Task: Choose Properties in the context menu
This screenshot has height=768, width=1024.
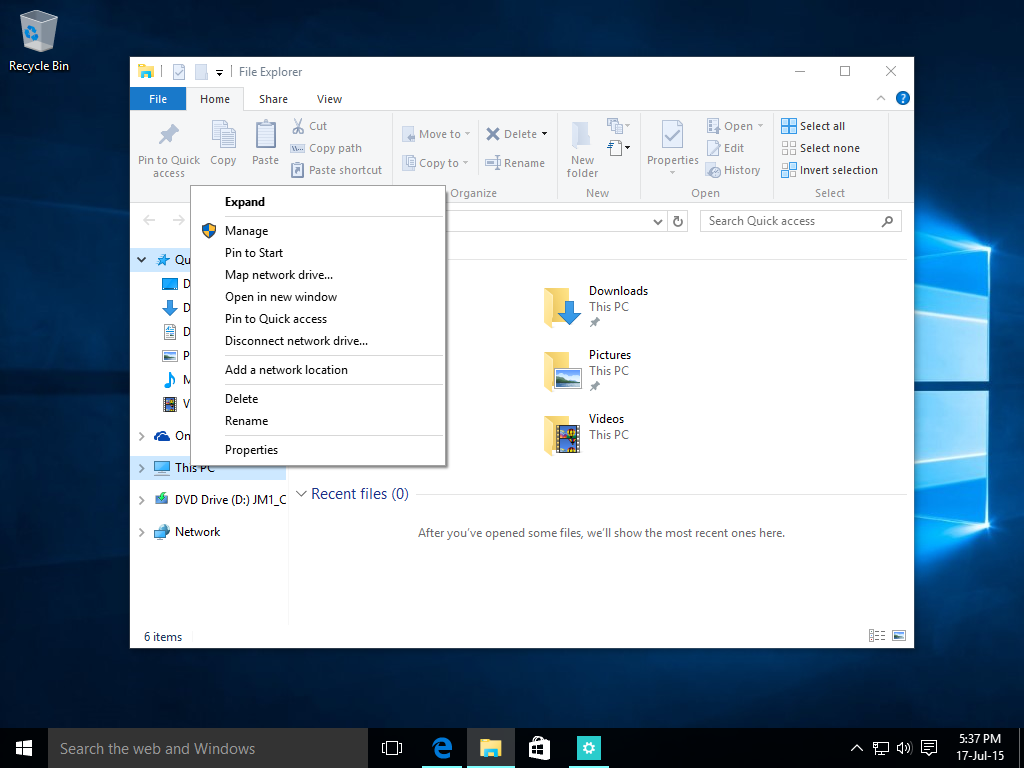Action: click(318, 450)
